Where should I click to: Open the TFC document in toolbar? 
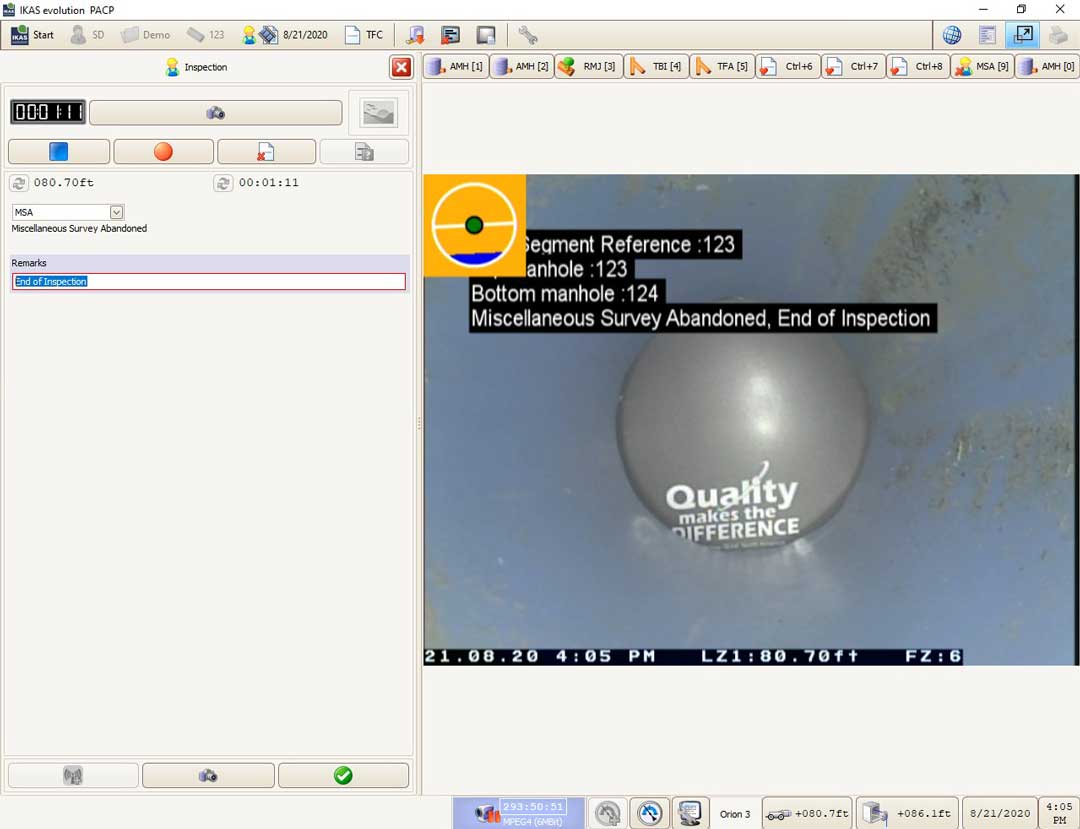[364, 35]
